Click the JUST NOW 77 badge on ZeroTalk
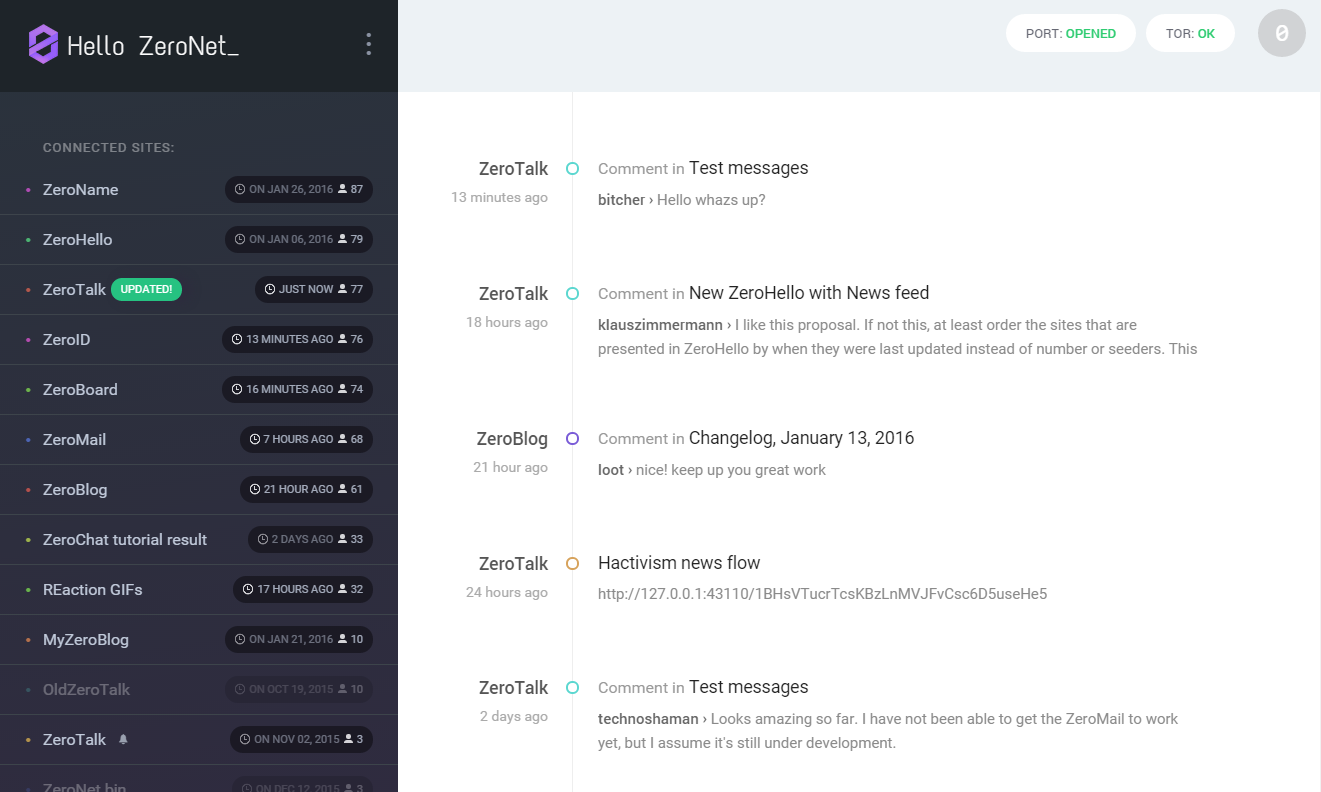 tap(313, 289)
